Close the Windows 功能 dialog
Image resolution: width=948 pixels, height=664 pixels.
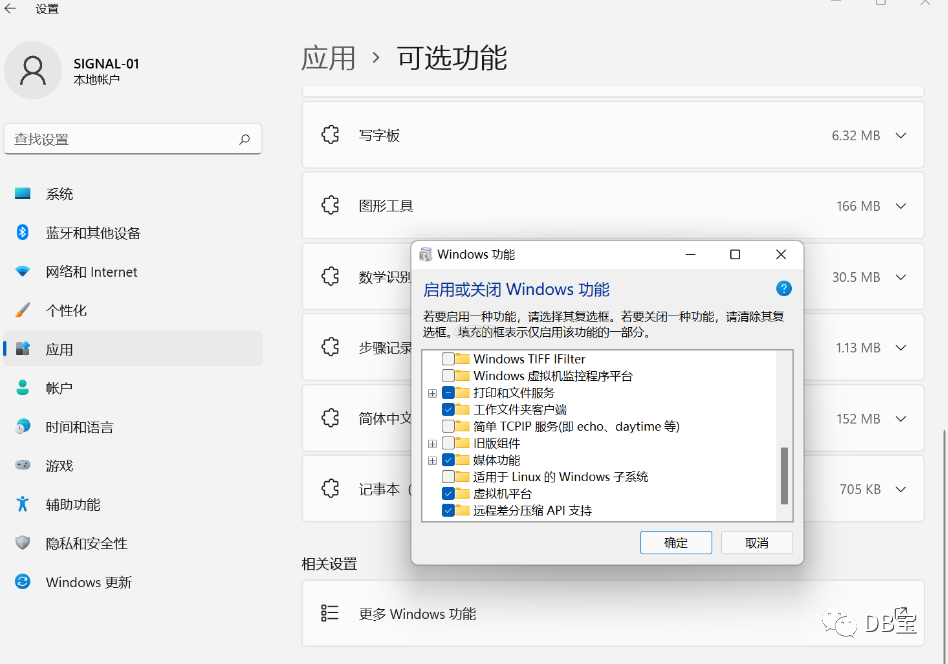click(781, 254)
